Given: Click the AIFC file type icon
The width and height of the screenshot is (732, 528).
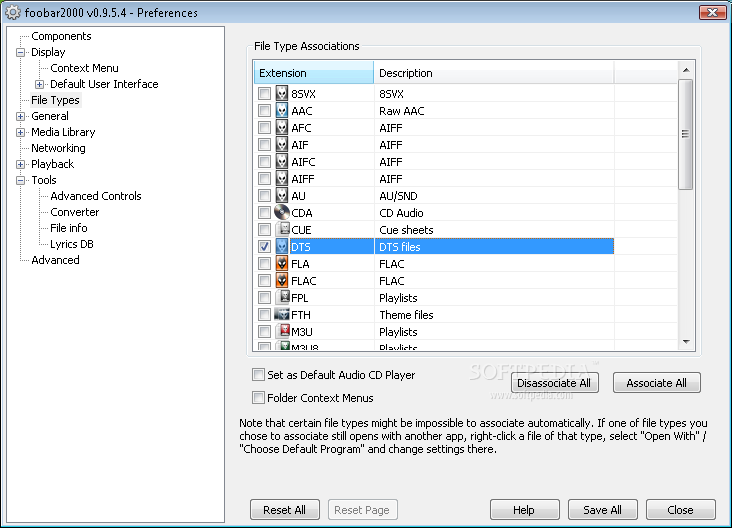Looking at the screenshot, I should click(x=282, y=162).
